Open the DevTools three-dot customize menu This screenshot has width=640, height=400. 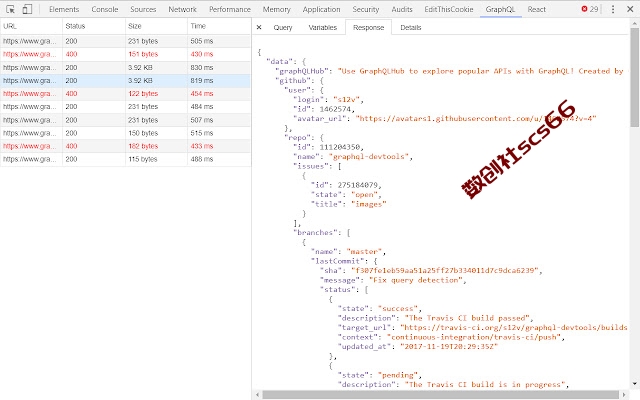pyautogui.click(x=613, y=9)
